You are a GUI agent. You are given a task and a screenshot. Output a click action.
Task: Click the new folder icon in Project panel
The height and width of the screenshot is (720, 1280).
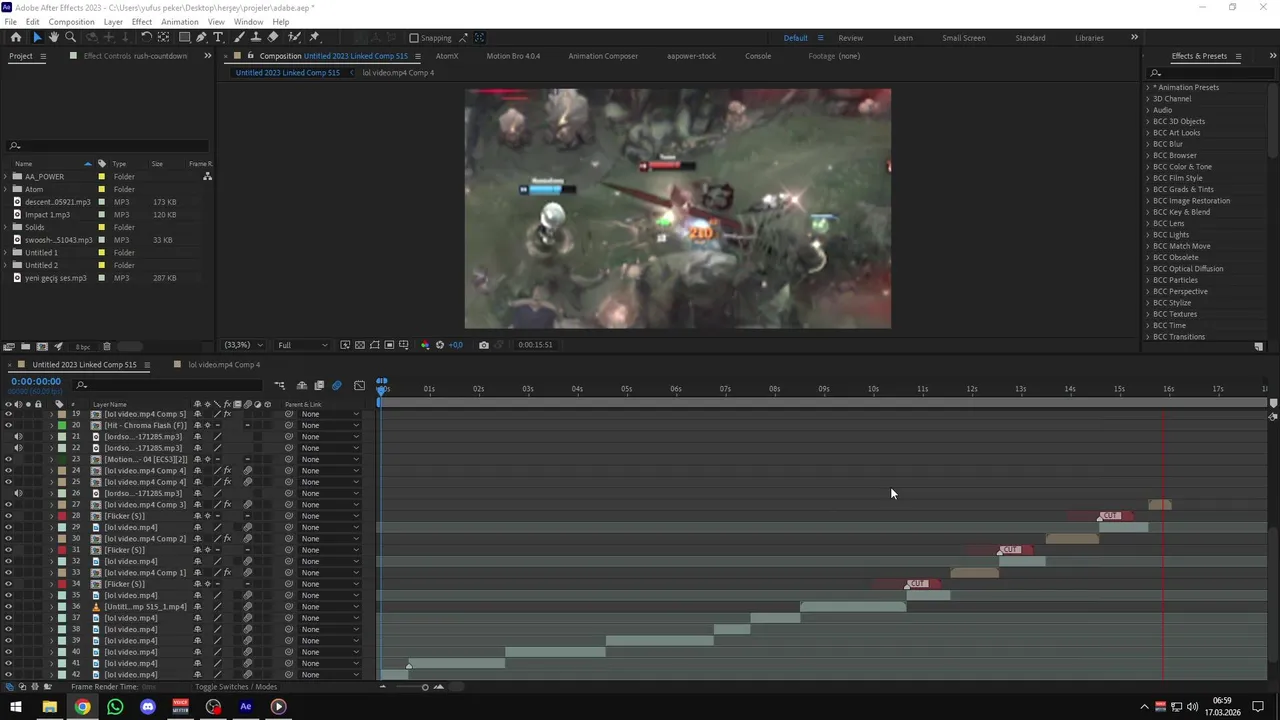pos(25,346)
